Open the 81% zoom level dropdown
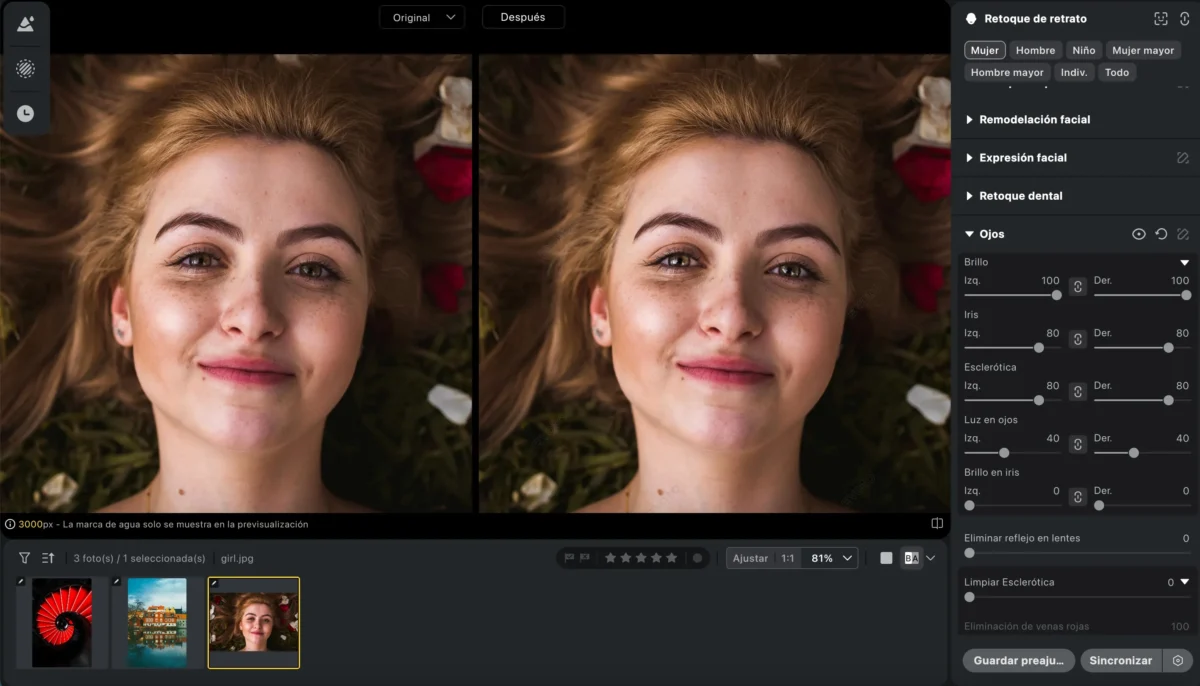Viewport: 1200px width, 686px height. coord(829,558)
